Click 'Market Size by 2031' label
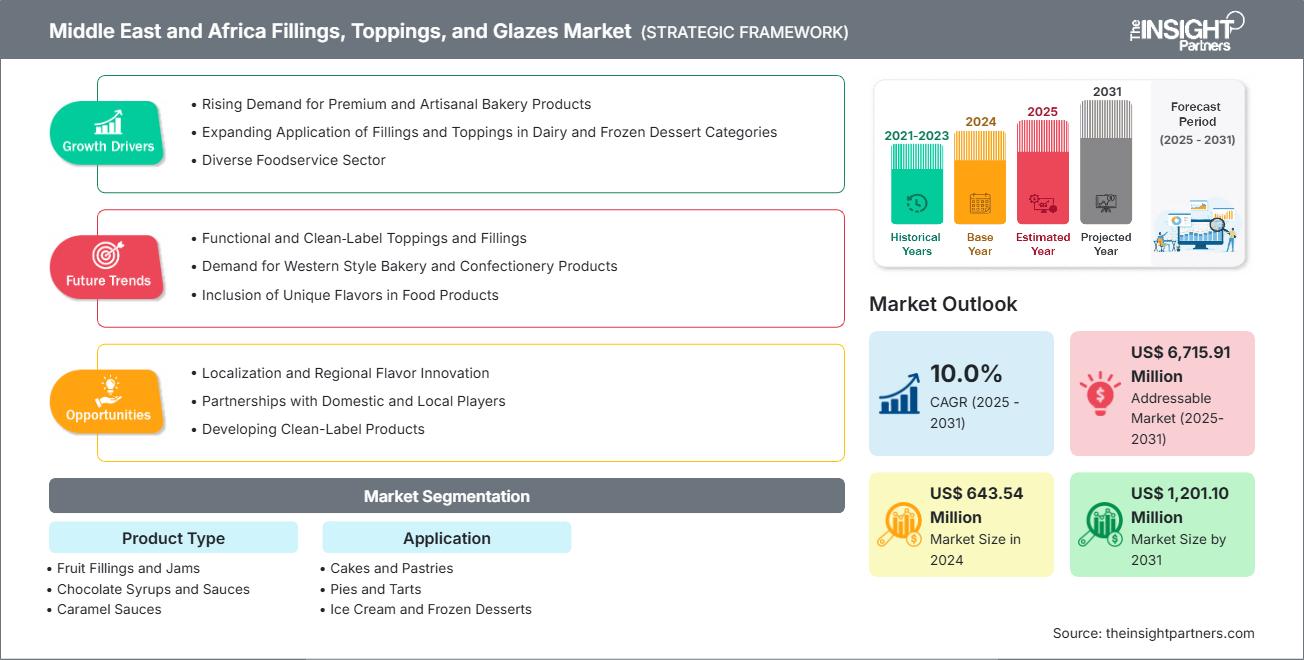 pyautogui.click(x=1178, y=549)
